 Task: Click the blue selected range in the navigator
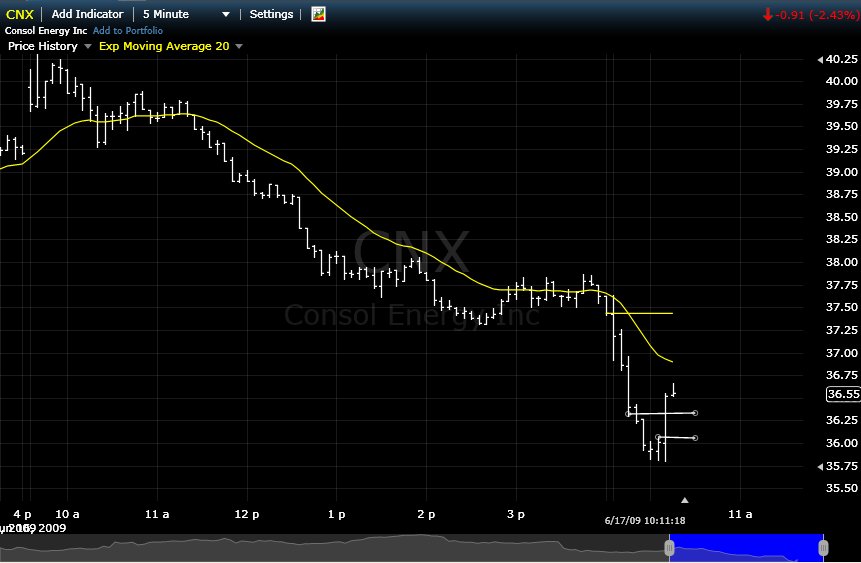pyautogui.click(x=746, y=548)
